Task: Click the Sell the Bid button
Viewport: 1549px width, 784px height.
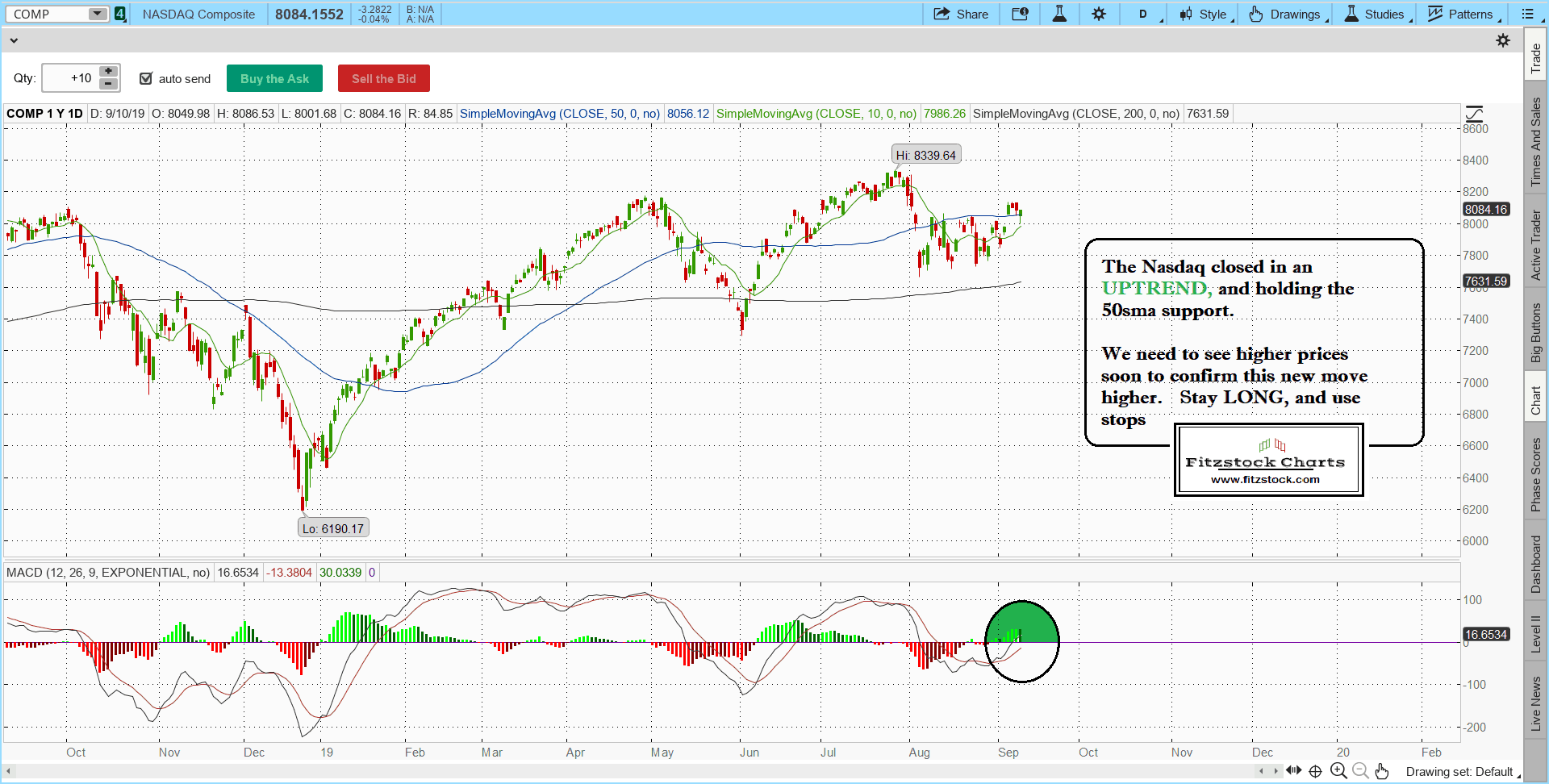Action: point(383,78)
